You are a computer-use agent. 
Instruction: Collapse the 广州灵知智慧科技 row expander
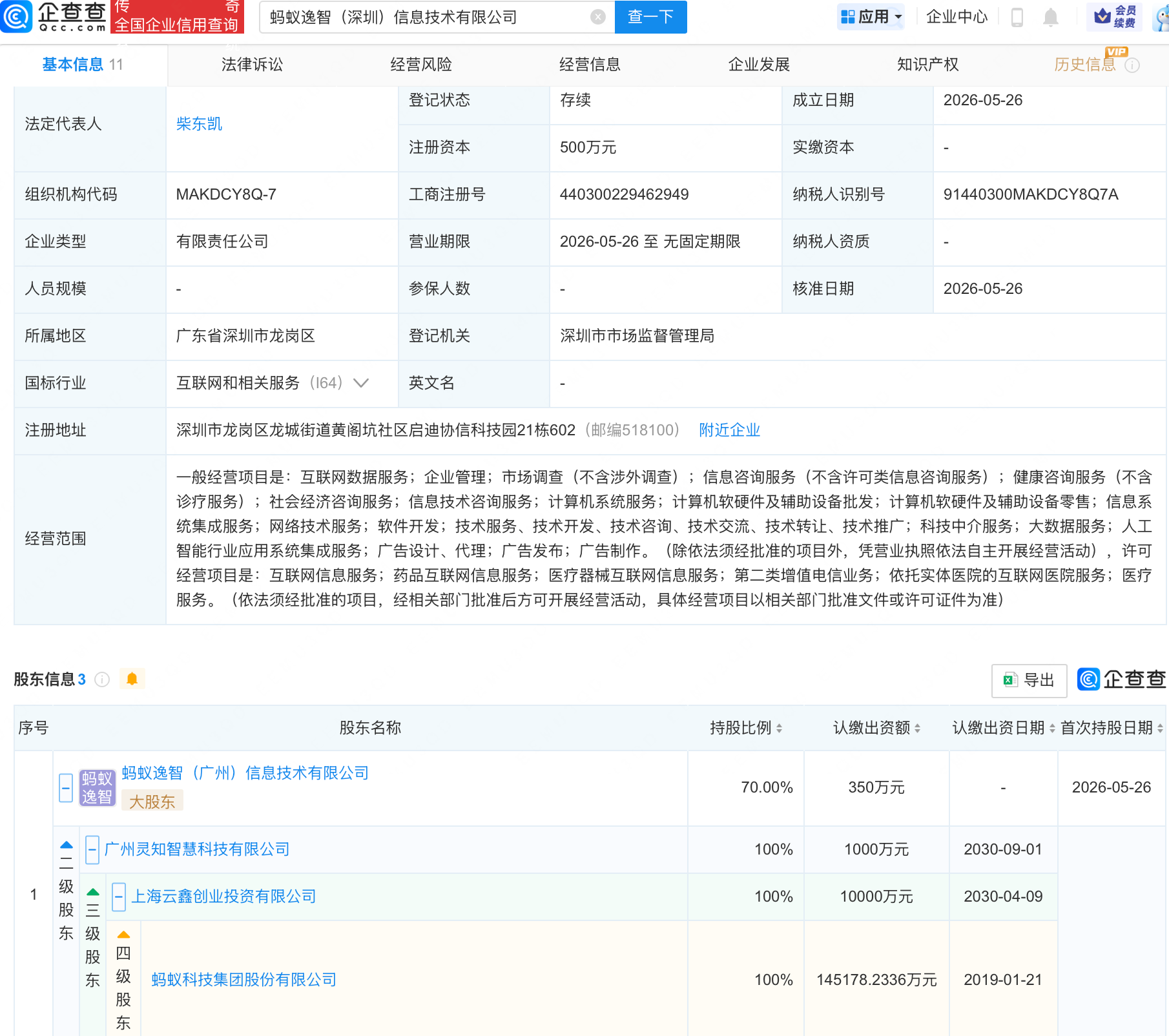(x=92, y=850)
